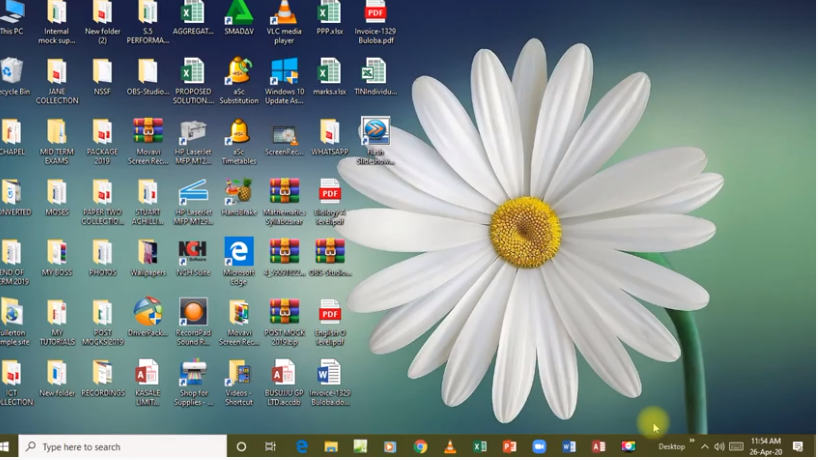
Task: Click the NCH Suite desktop icon
Action: (193, 252)
